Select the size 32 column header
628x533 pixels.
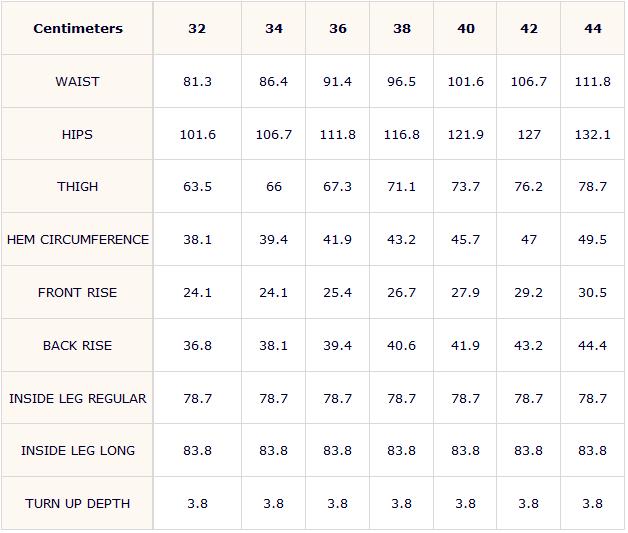(197, 28)
